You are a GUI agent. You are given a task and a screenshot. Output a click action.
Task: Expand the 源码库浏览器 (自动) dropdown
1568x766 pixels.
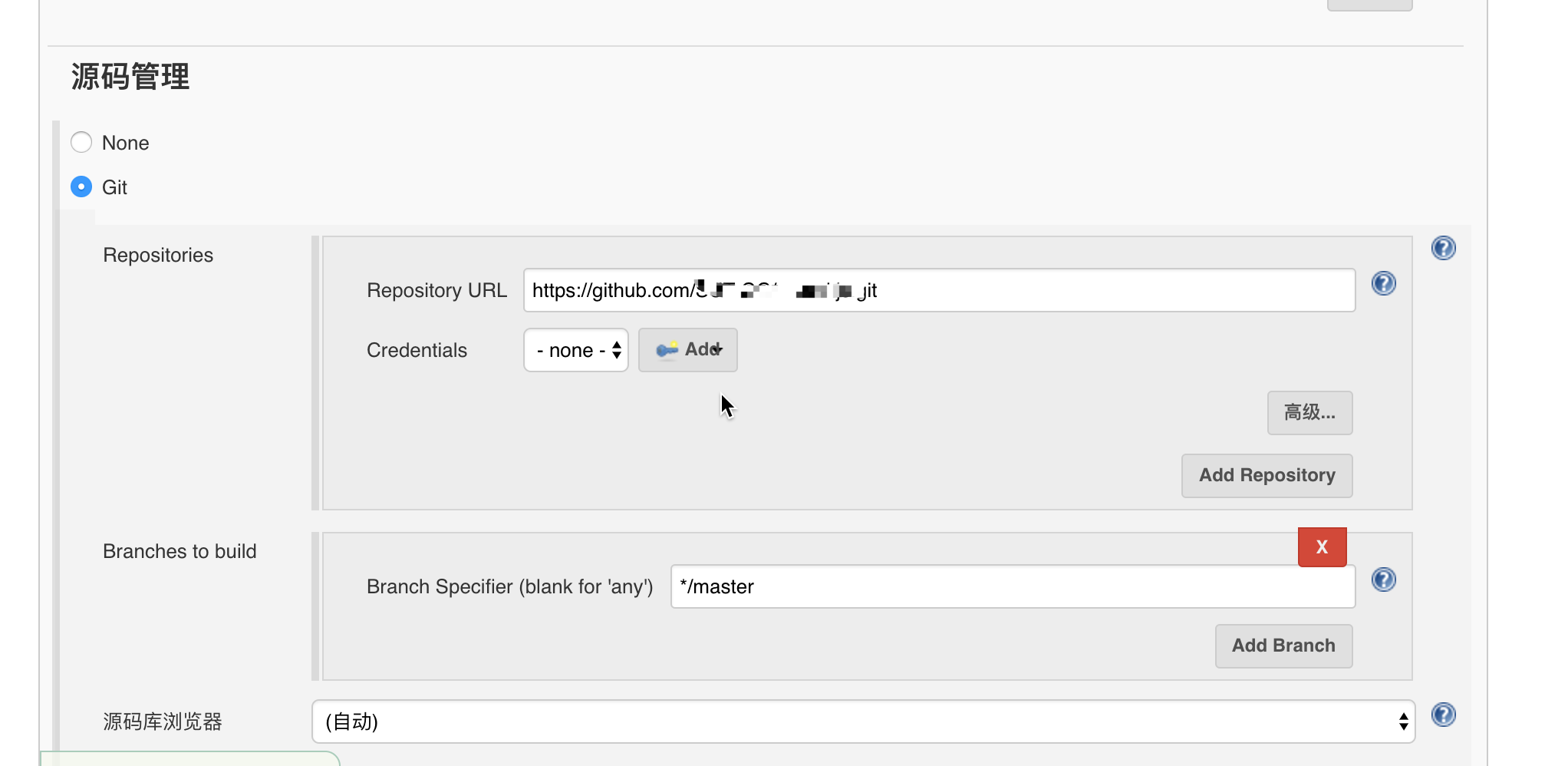click(x=863, y=721)
